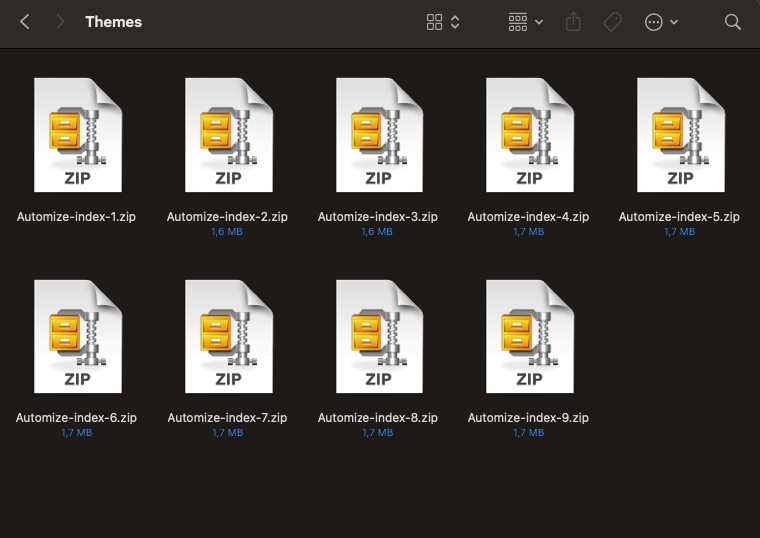
Task: Select the Automize-index-9.zip archive icon
Action: pyautogui.click(x=529, y=336)
